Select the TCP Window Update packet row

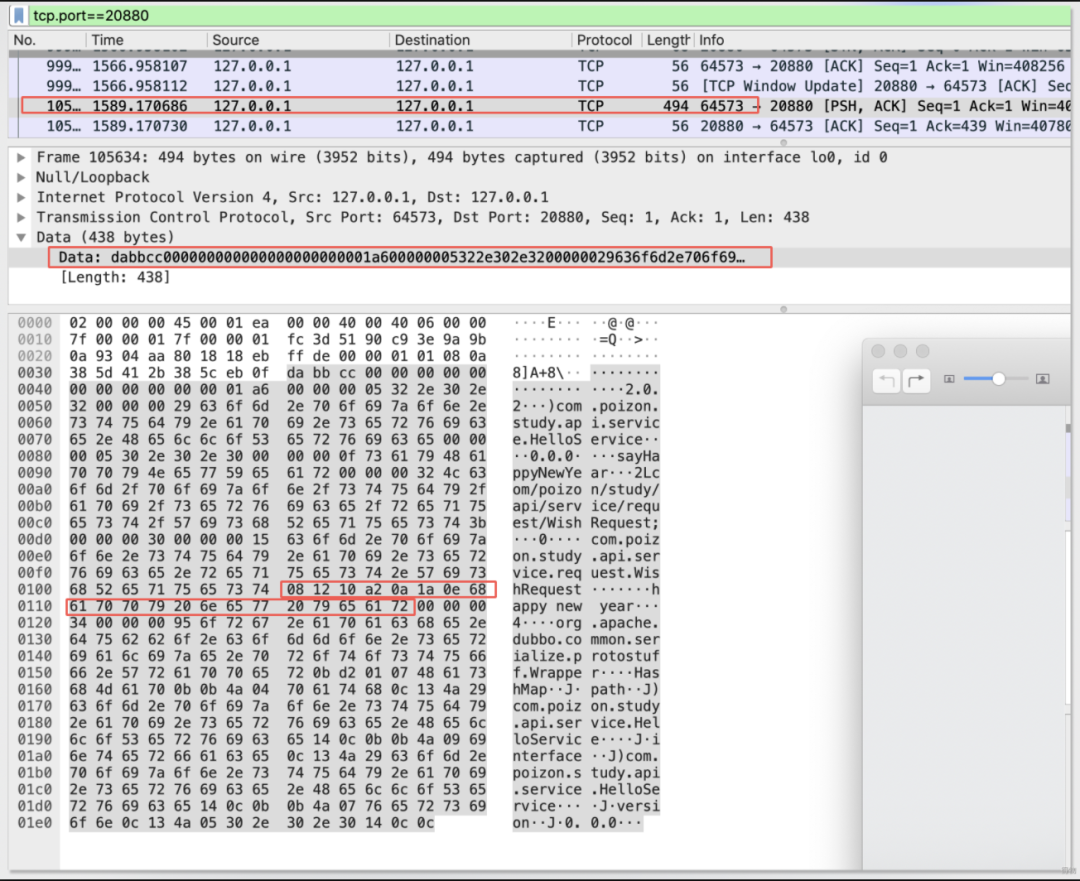(540, 86)
